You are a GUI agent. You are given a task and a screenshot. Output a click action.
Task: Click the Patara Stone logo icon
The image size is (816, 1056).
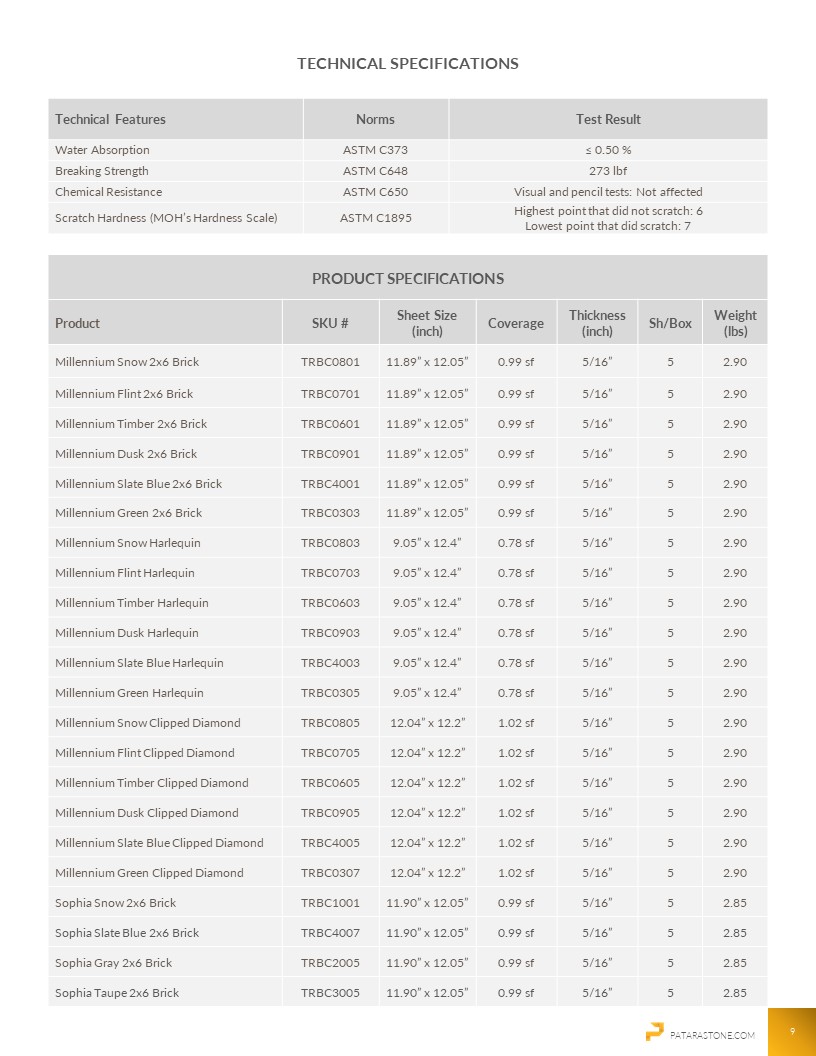[655, 1031]
